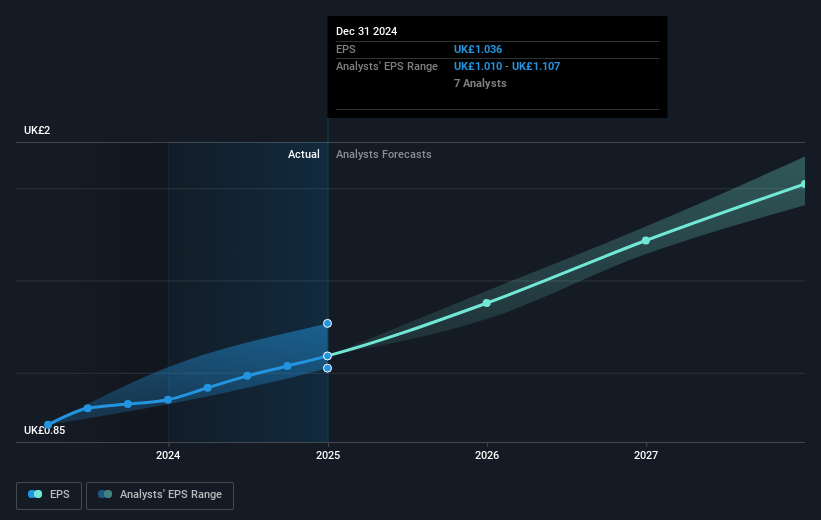Select the forecast data point at 2027
The width and height of the screenshot is (821, 520).
tap(646, 240)
